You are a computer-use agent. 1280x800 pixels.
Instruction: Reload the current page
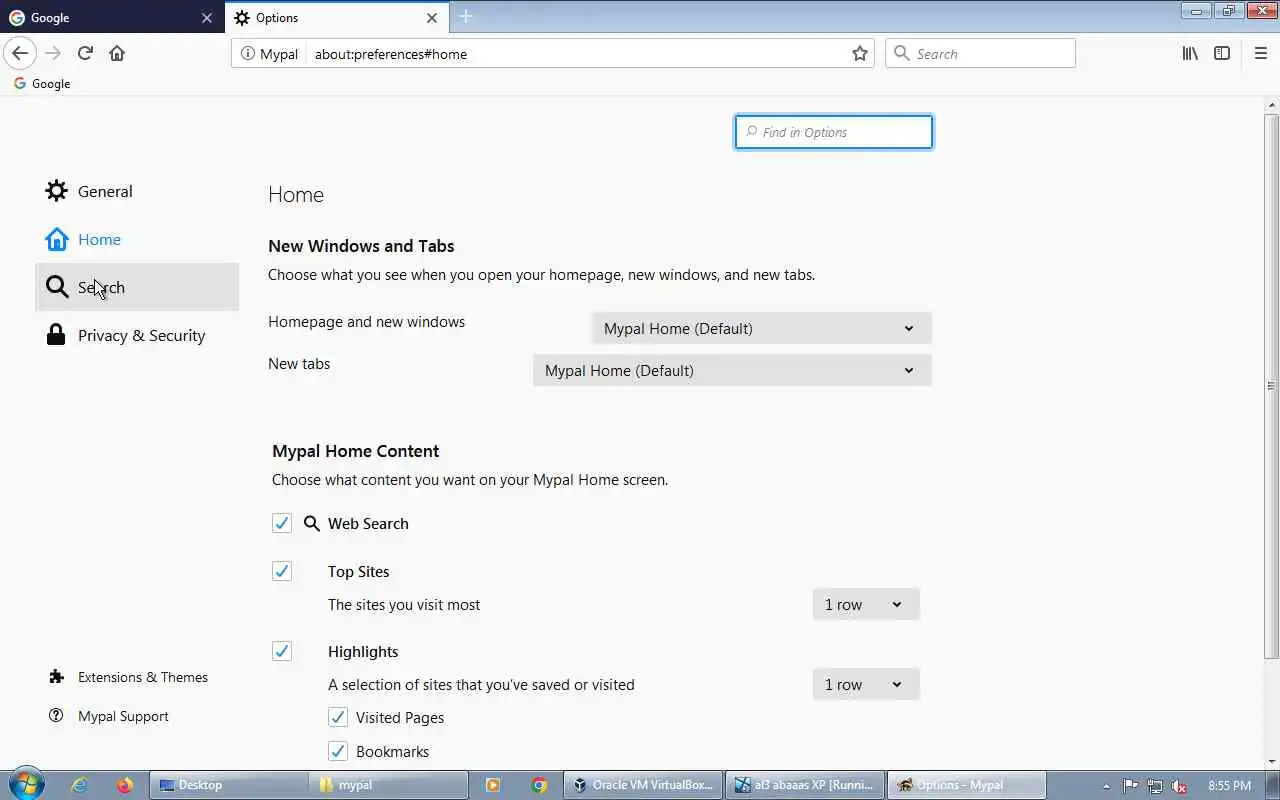coord(85,53)
